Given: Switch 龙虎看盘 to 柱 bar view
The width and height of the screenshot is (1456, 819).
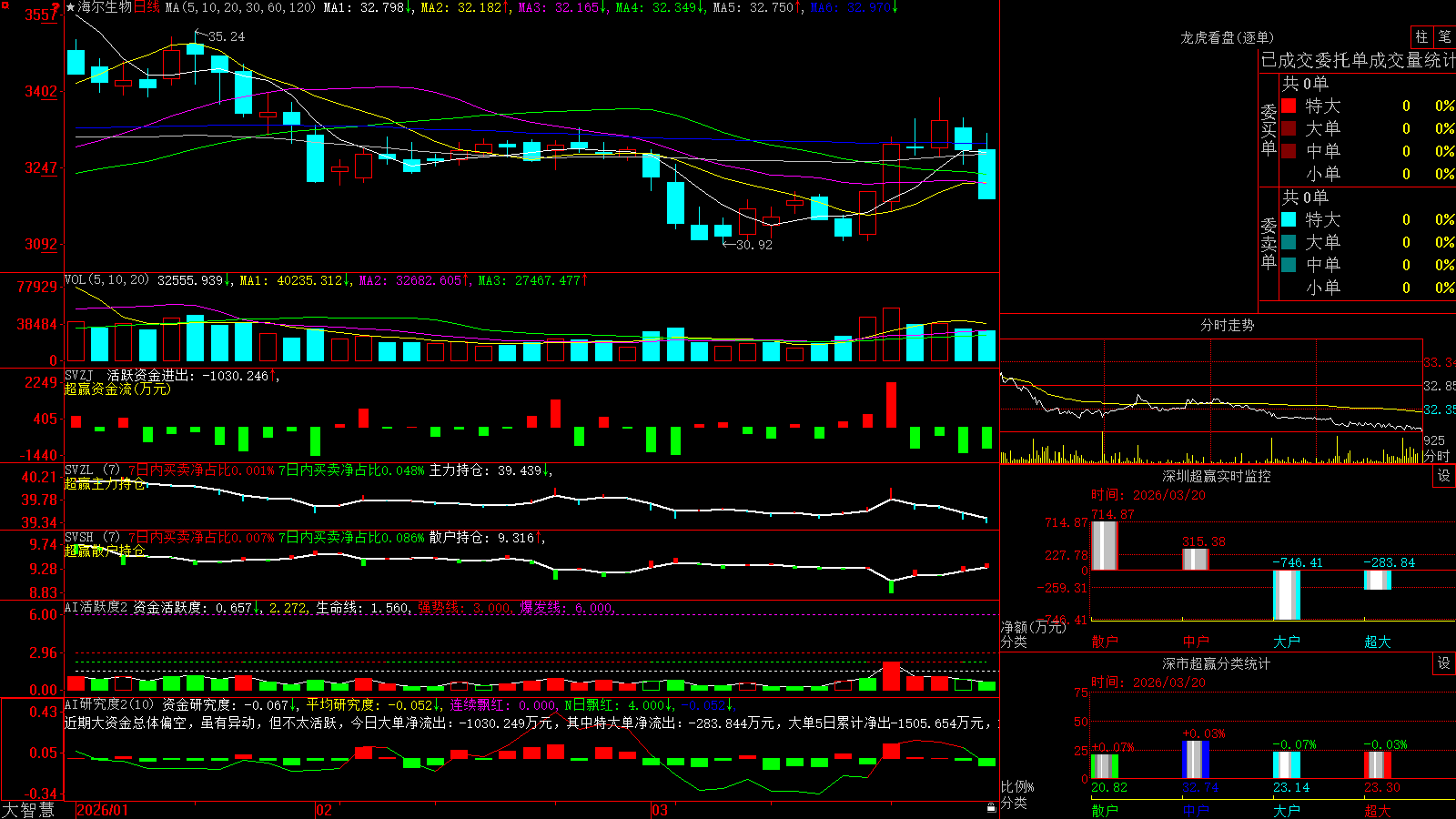Looking at the screenshot, I should 1421,36.
